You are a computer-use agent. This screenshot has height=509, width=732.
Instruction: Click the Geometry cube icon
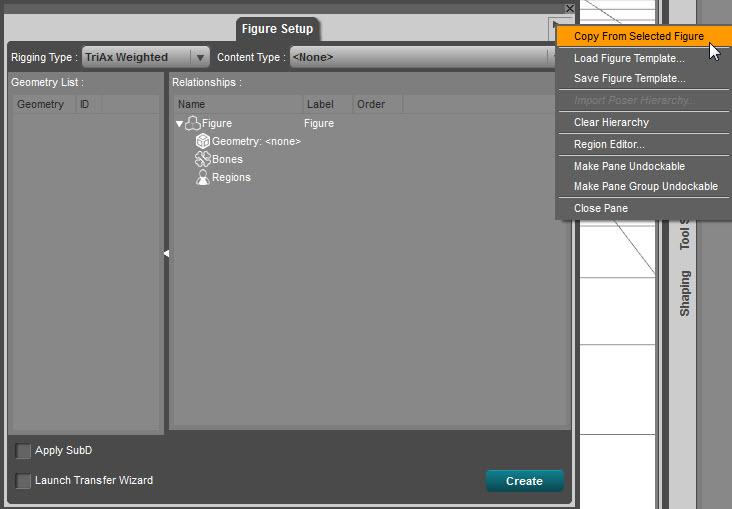click(203, 141)
